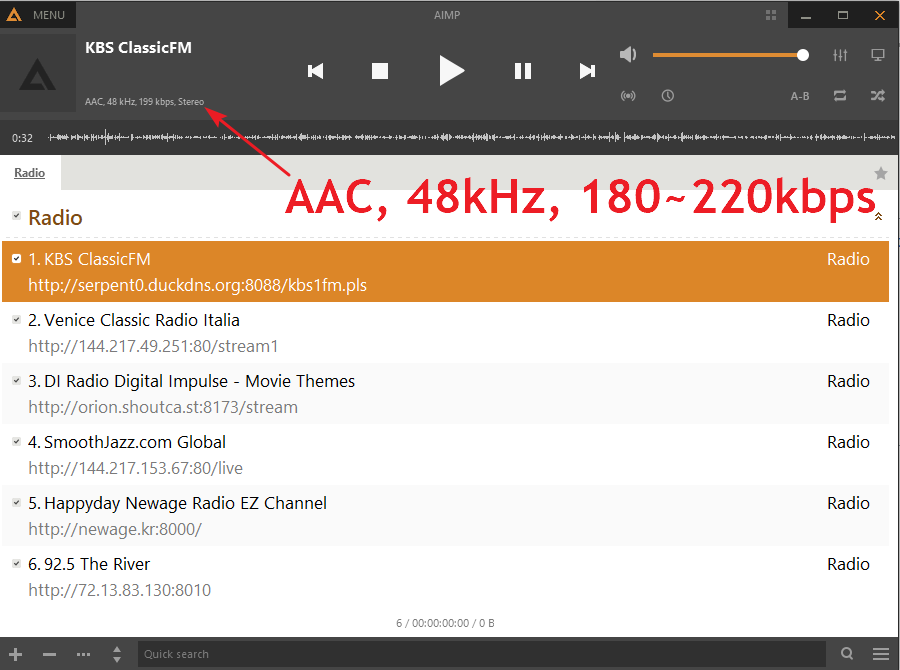
Task: Mute the volume speaker icon
Action: [628, 55]
